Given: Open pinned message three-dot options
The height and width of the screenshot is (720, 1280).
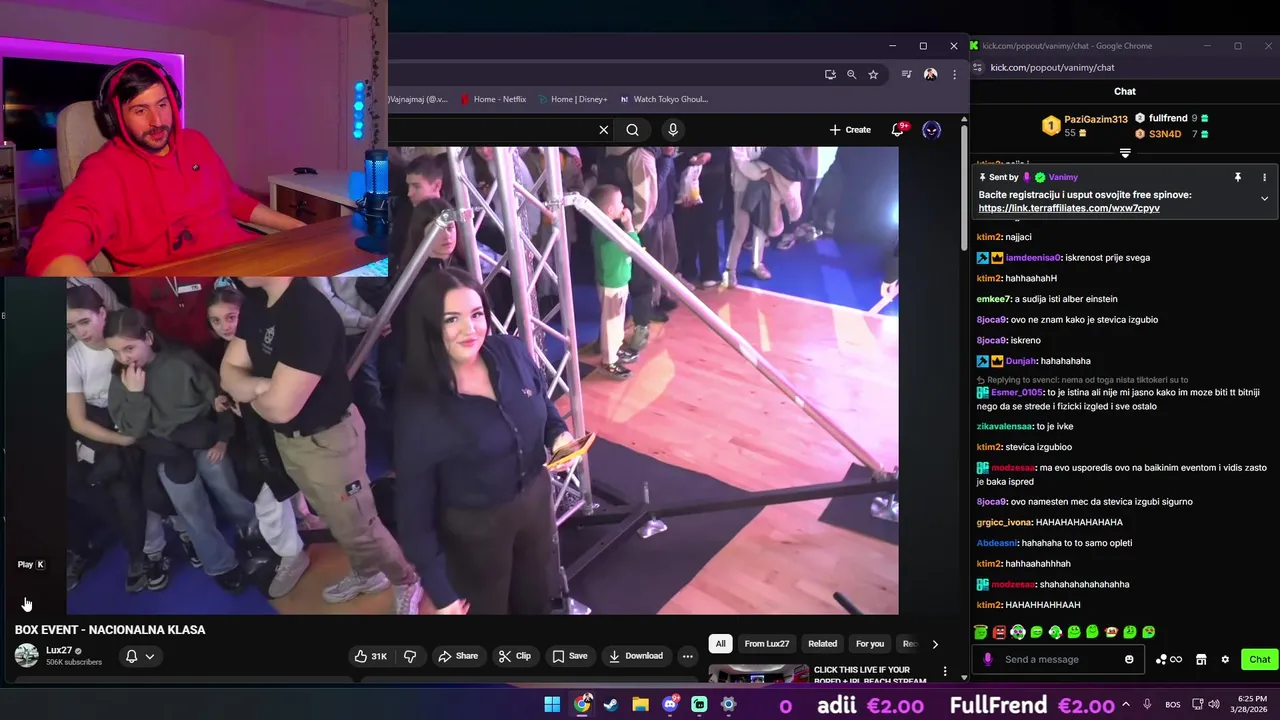Looking at the screenshot, I should (x=1264, y=177).
